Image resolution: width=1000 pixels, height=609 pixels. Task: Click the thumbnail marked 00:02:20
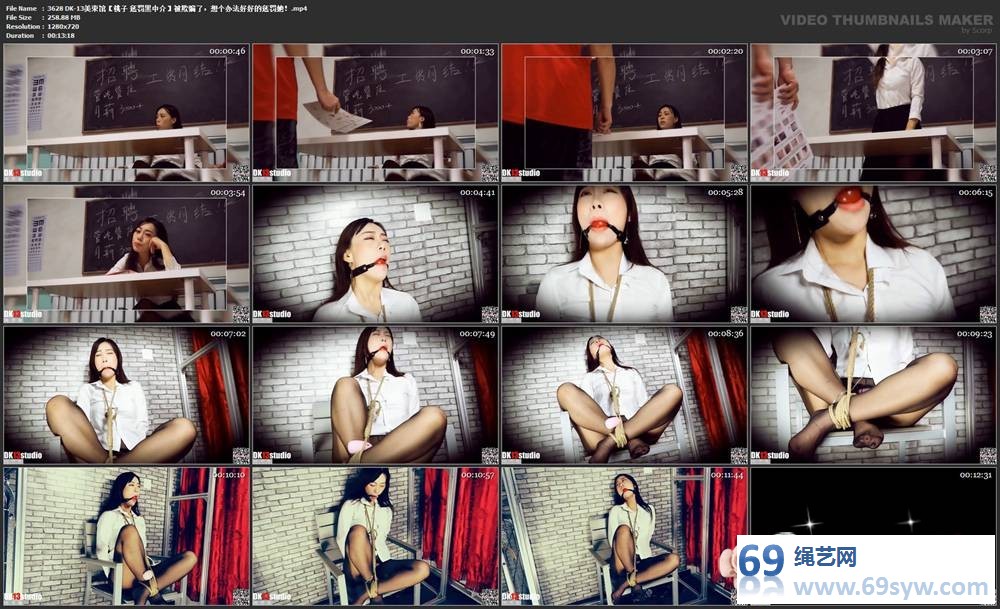point(624,113)
